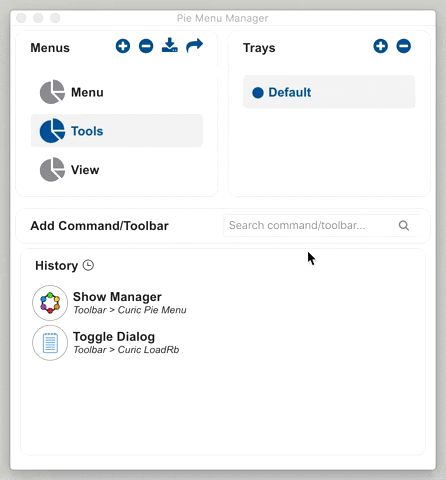Viewport: 446px width, 480px height.
Task: Click the Show Manager command icon
Action: coord(50,303)
